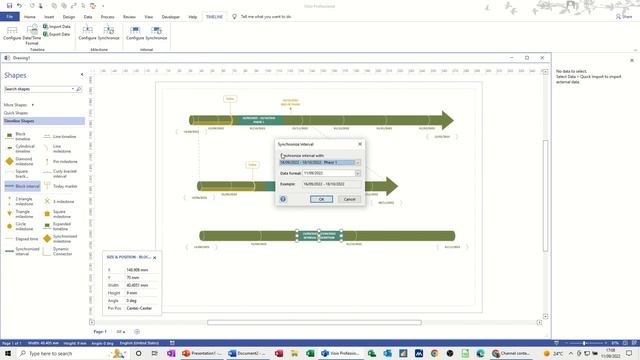
Task: Click the Milestone Configure icon
Action: 87,33
